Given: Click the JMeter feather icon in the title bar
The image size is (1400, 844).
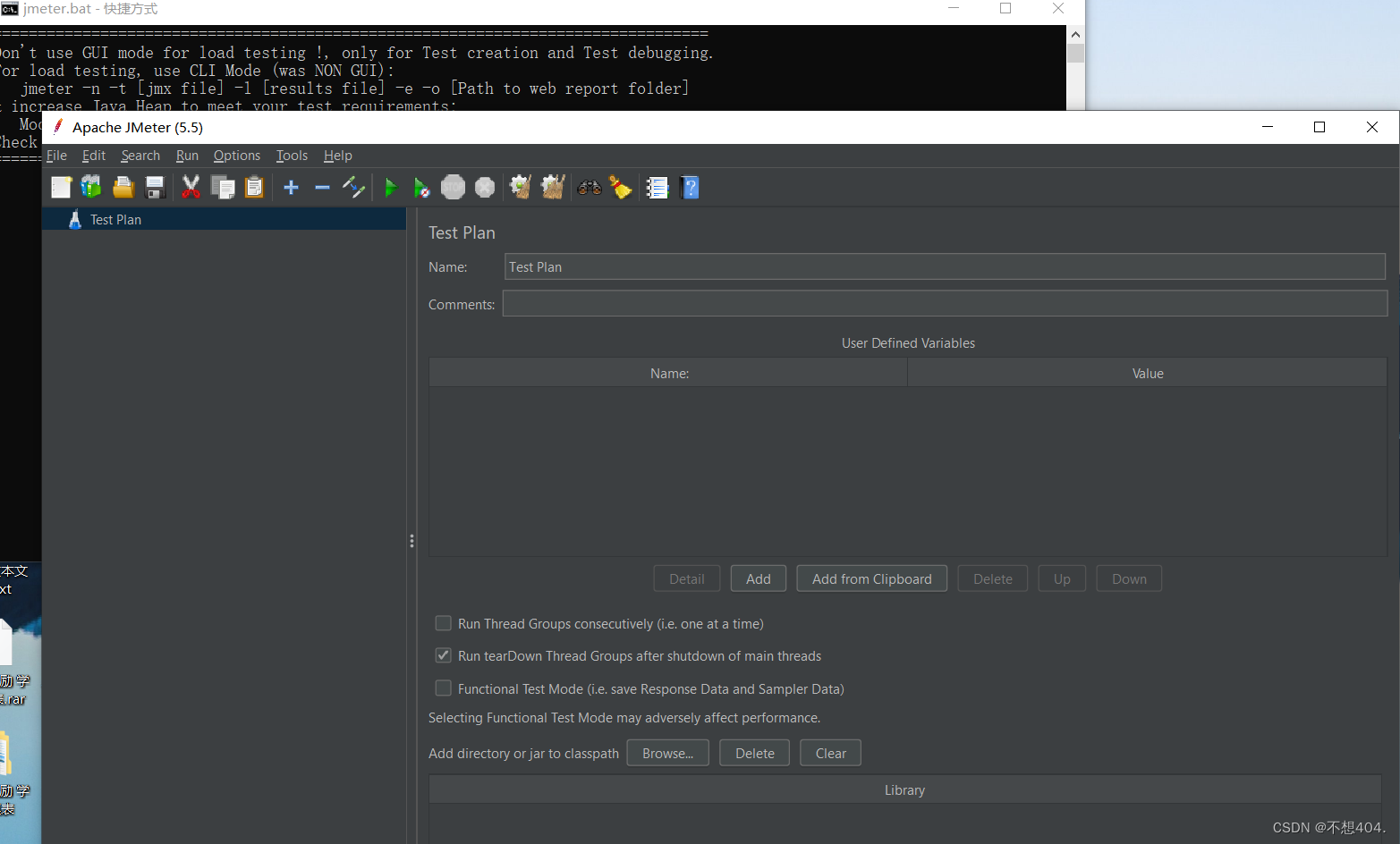Looking at the screenshot, I should pyautogui.click(x=58, y=127).
